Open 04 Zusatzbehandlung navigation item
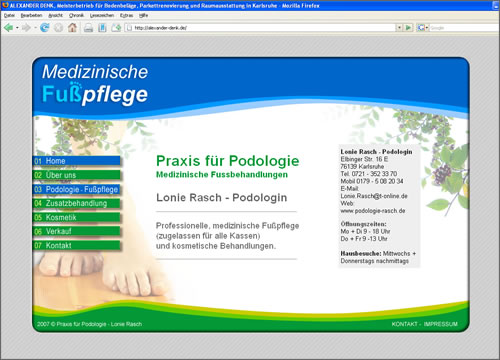This screenshot has width=500, height=360. (x=77, y=203)
